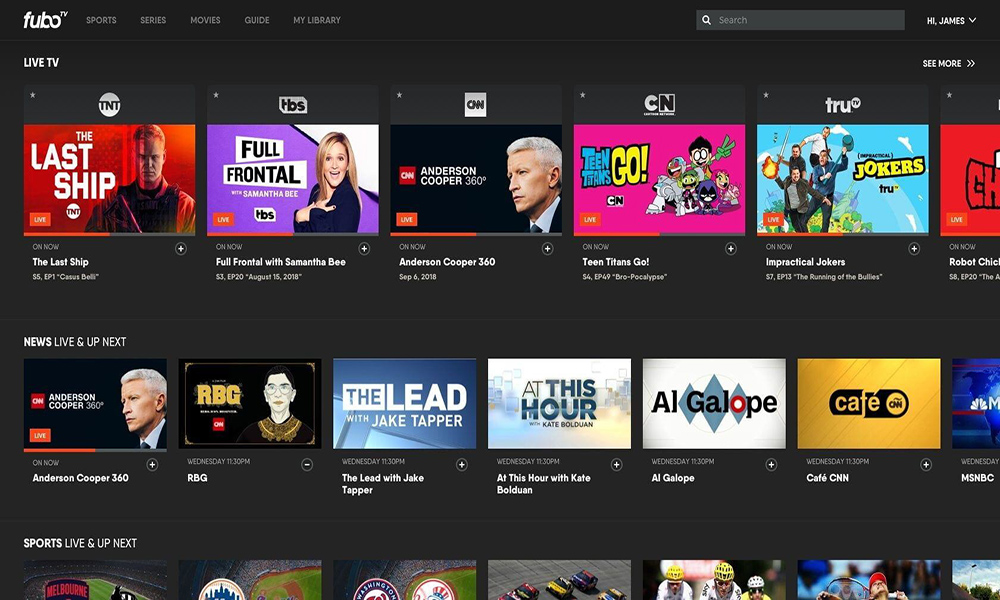Open Full Frontal with Samantha Bee thumbnail
Viewport: 1000px width, 600px height.
click(x=293, y=179)
